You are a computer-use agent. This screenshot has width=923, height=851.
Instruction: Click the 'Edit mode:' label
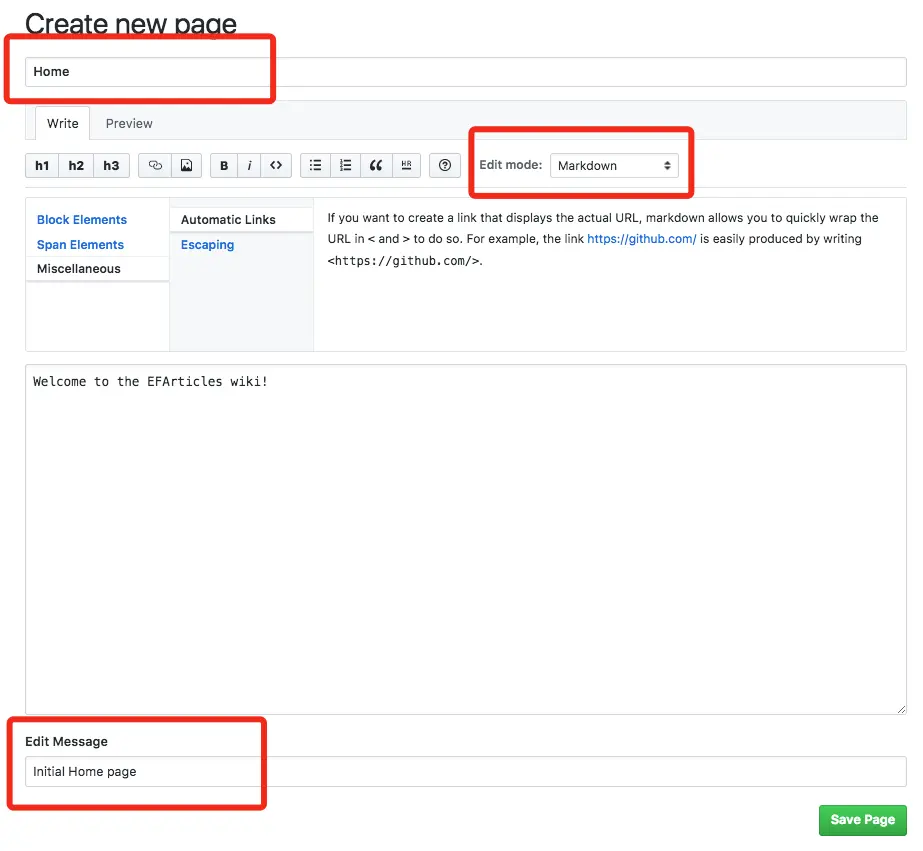pyautogui.click(x=510, y=165)
